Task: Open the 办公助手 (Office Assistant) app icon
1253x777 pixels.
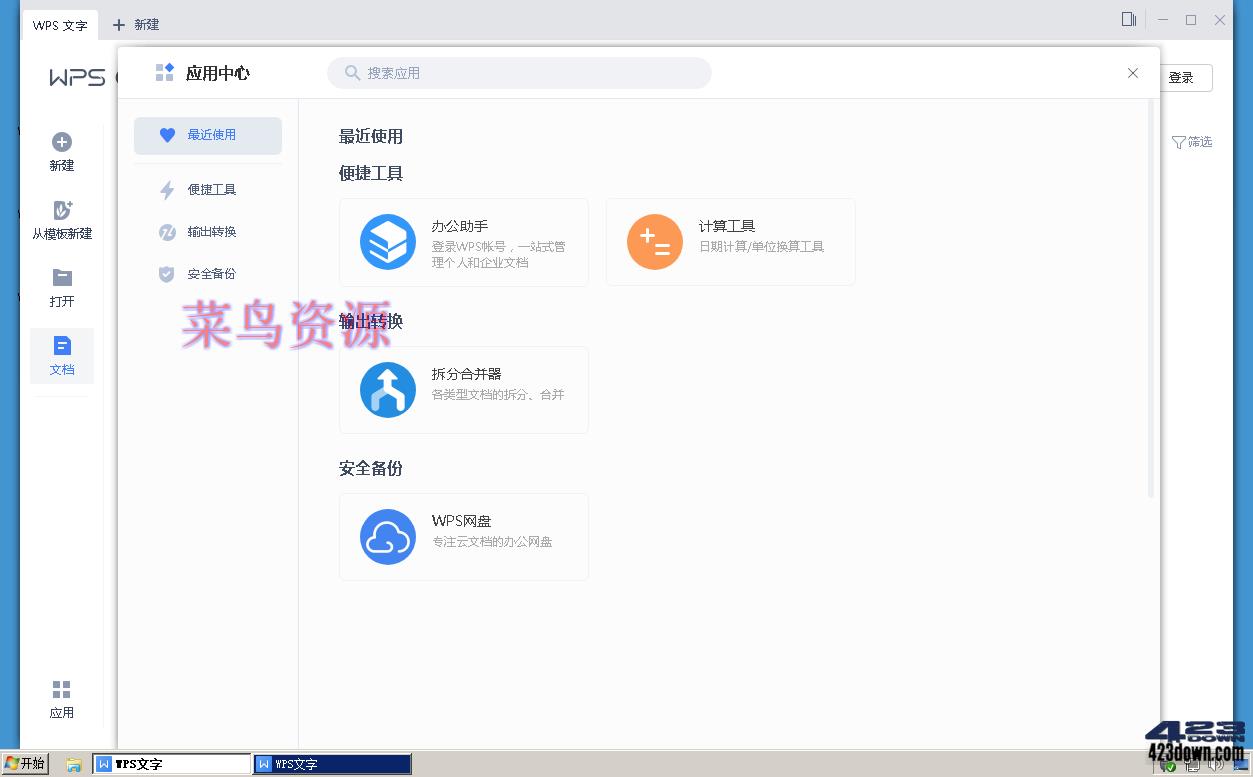Action: [x=387, y=242]
